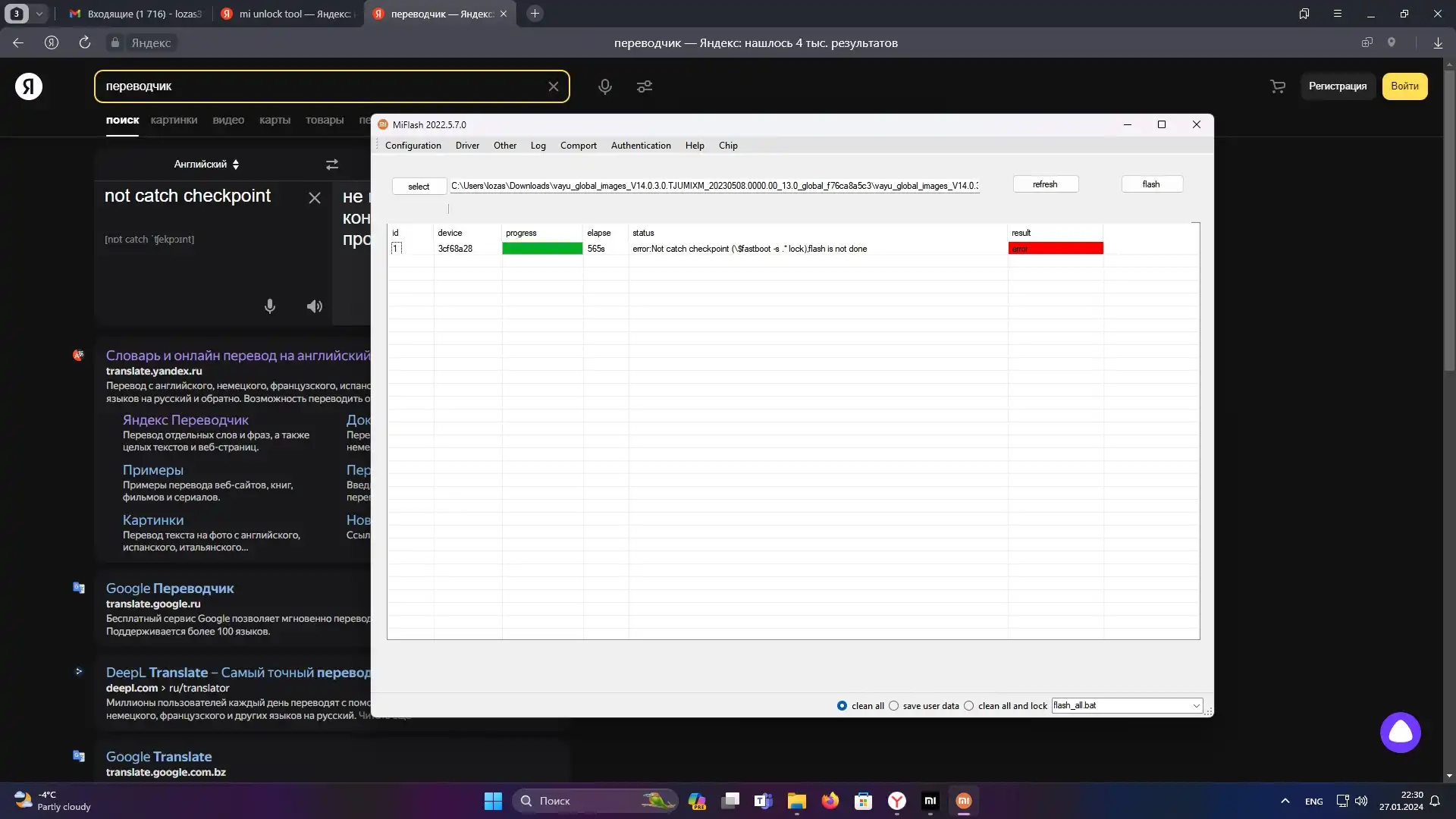Click the refresh button in MiFlash

coord(1045,184)
